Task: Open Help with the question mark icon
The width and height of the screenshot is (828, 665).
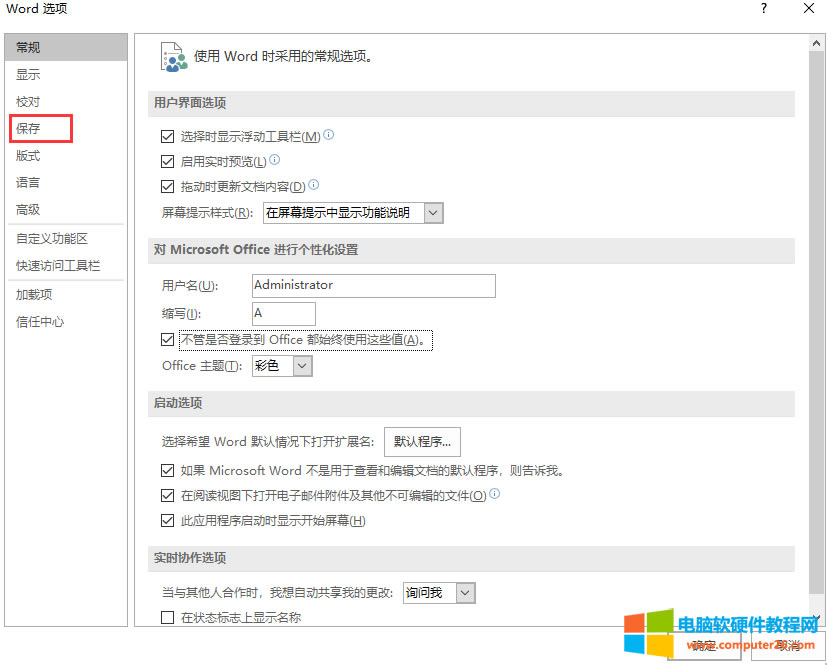Action: [764, 9]
